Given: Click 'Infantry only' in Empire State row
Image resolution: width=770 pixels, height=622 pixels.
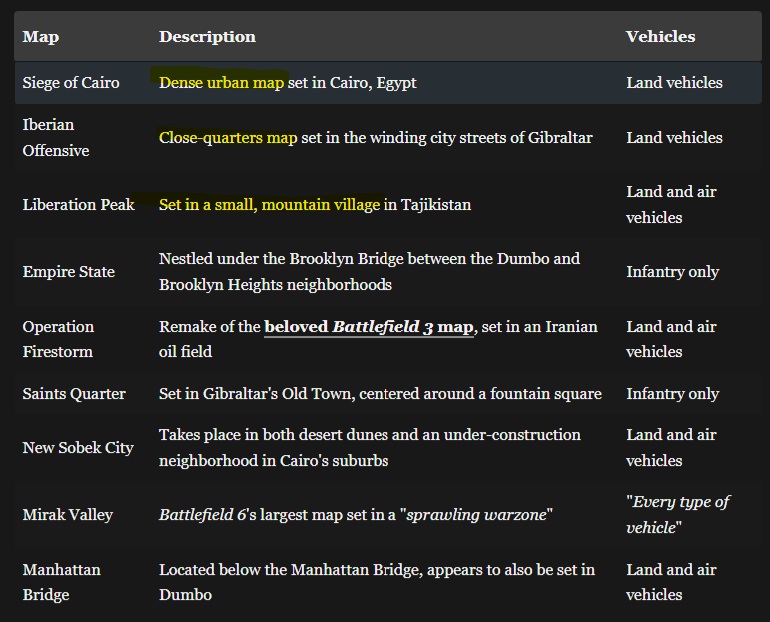Looking at the screenshot, I should coord(672,271).
